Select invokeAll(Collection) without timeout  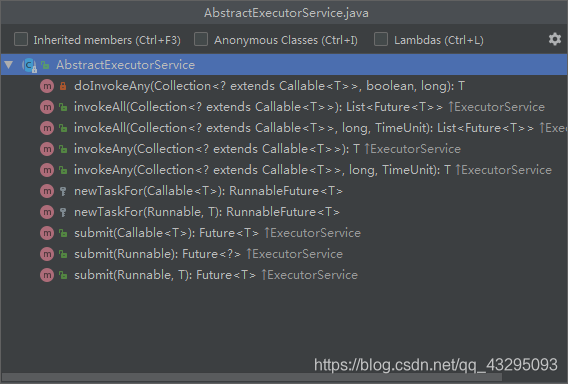(x=309, y=107)
